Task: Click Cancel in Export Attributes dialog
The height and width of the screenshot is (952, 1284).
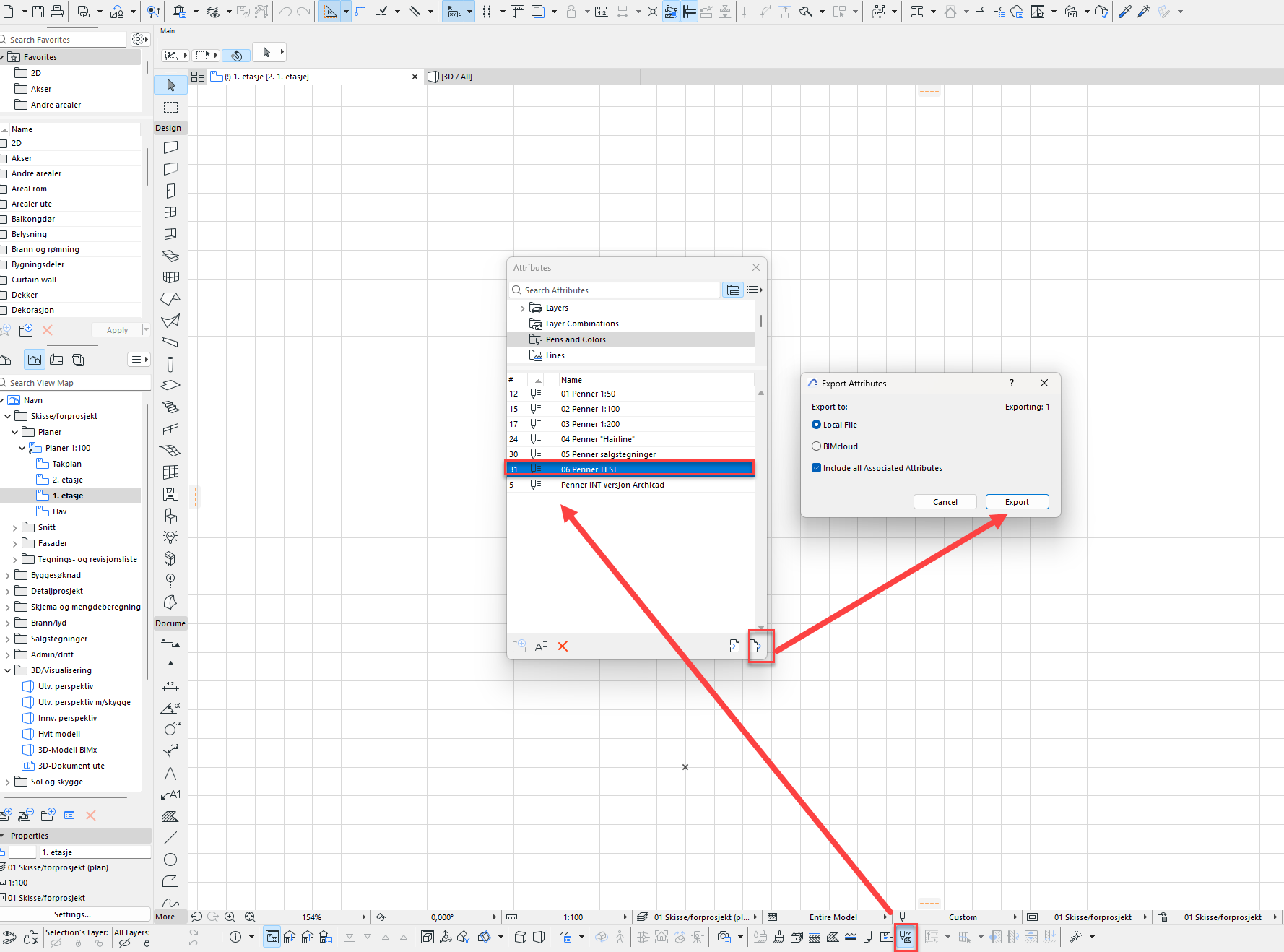Action: click(945, 502)
